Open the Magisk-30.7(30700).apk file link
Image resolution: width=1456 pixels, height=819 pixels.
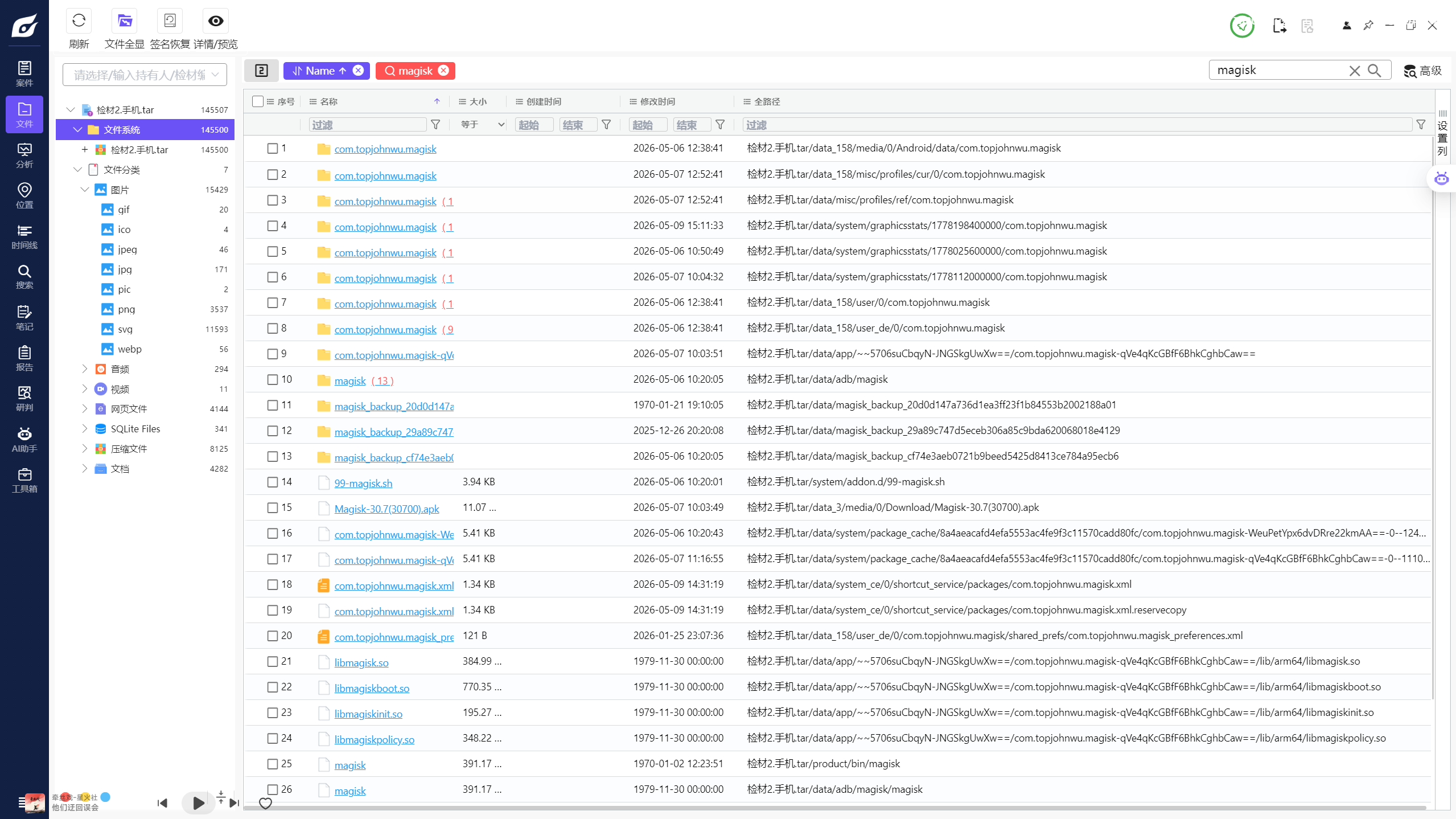coord(387,509)
